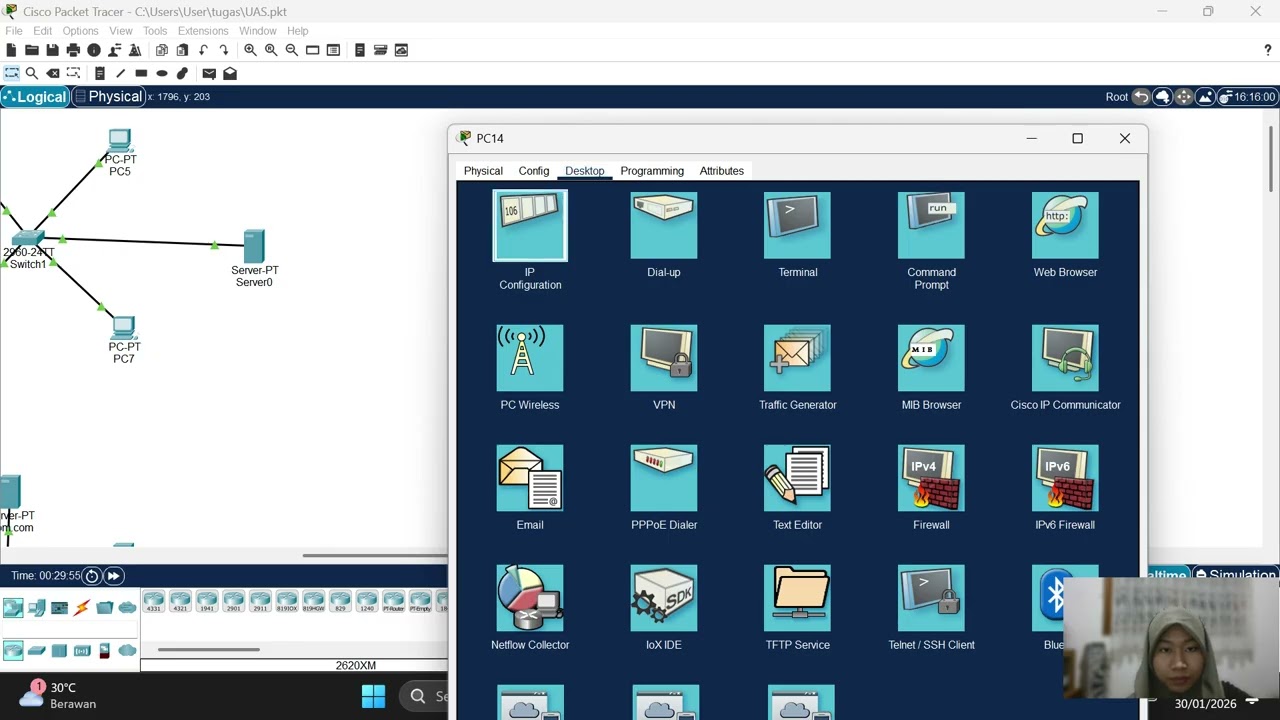Screen dimensions: 1280x720
Task: Click the workspace vertical scrollbar
Action: pyautogui.click(x=1272, y=157)
